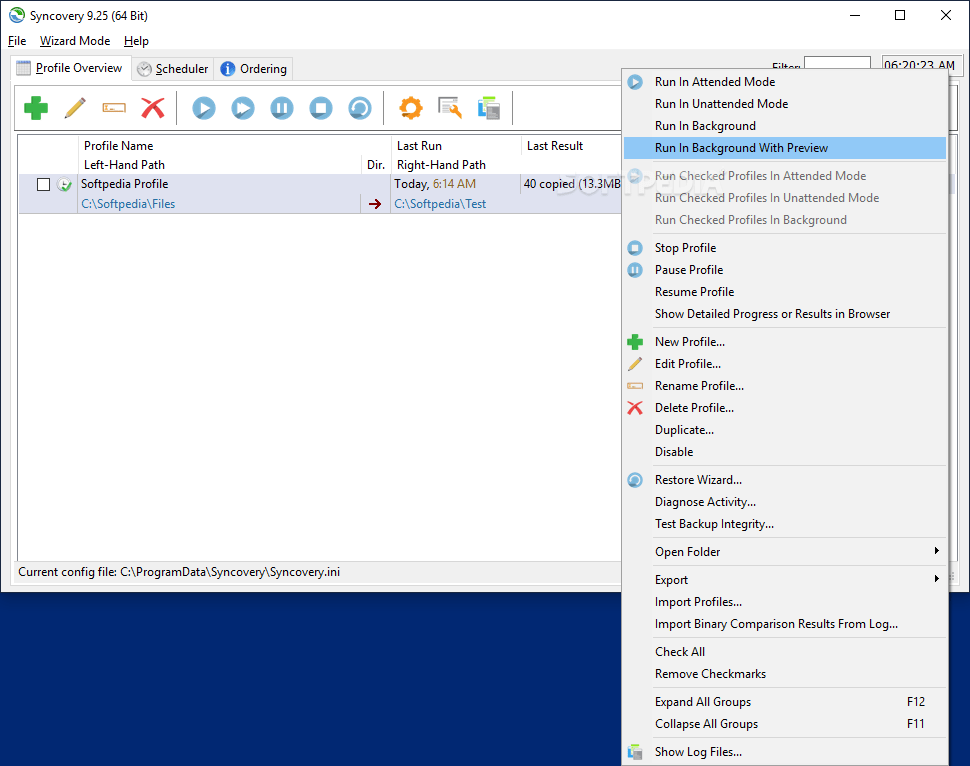Click the icon beside Restore Wizard menu entry
This screenshot has height=766, width=970.
click(x=635, y=480)
